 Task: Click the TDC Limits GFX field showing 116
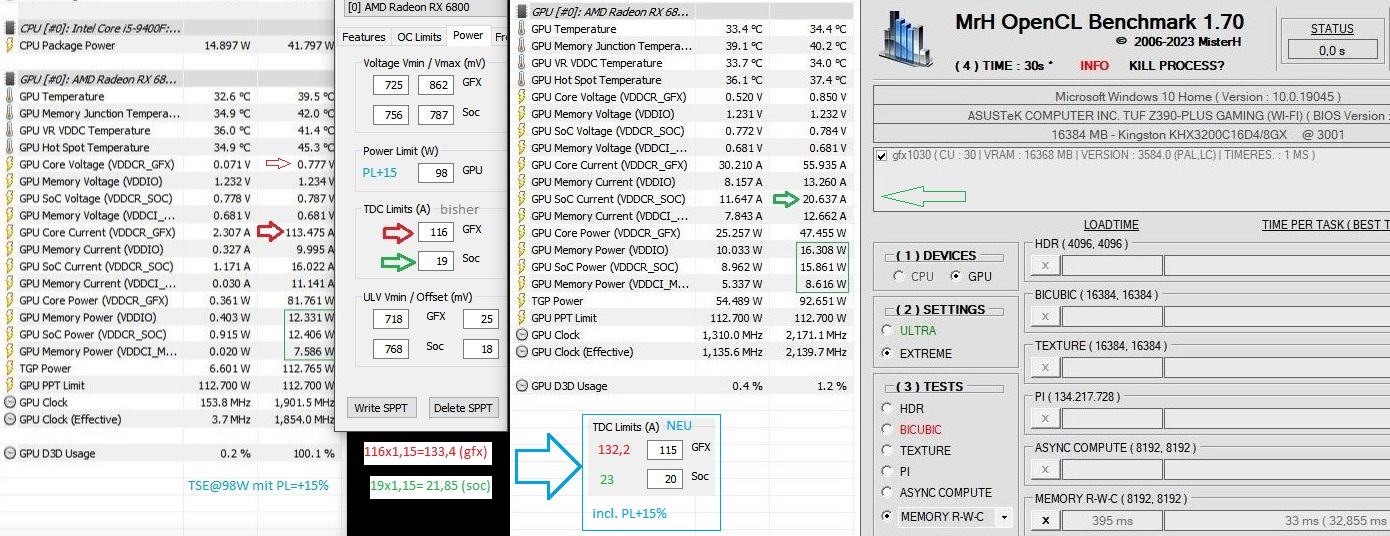click(x=436, y=232)
